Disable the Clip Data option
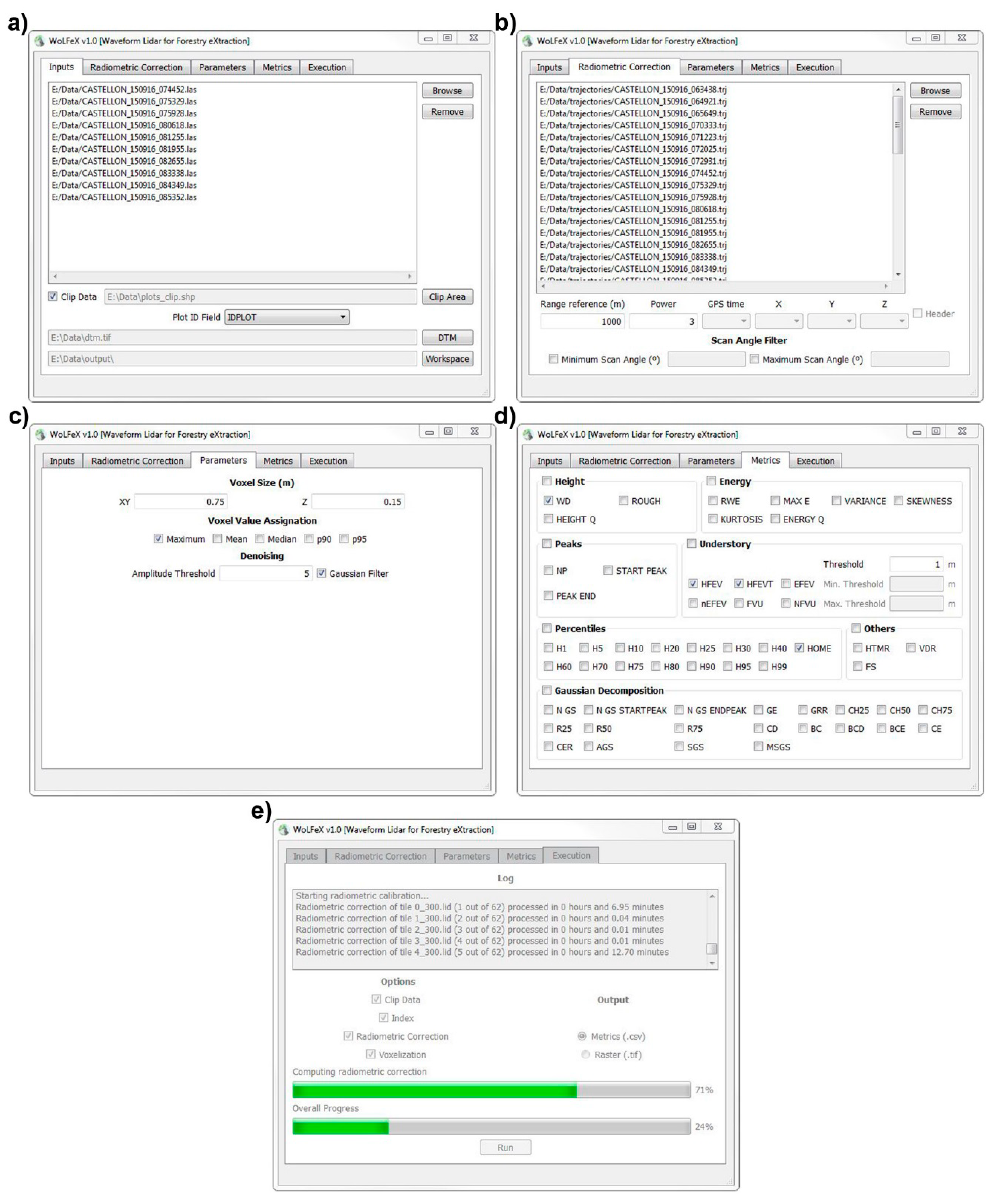 coord(53,296)
